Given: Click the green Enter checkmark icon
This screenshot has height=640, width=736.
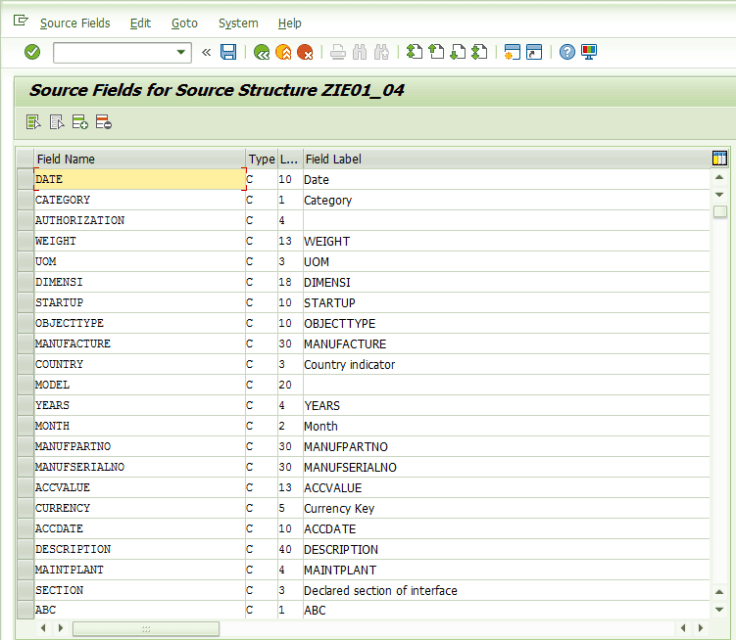Looking at the screenshot, I should (x=32, y=52).
